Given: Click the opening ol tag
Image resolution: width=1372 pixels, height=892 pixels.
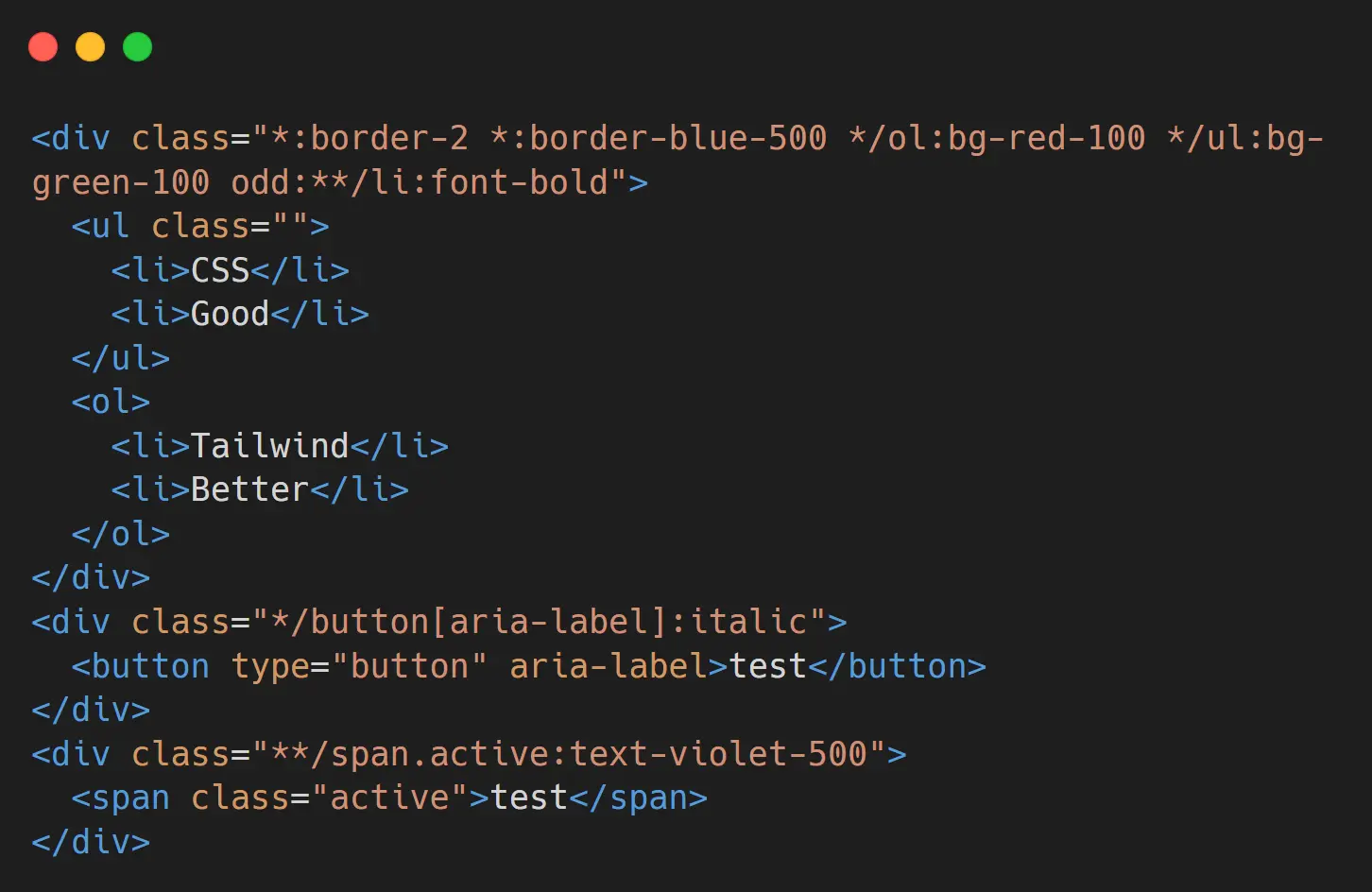Looking at the screenshot, I should (x=111, y=402).
